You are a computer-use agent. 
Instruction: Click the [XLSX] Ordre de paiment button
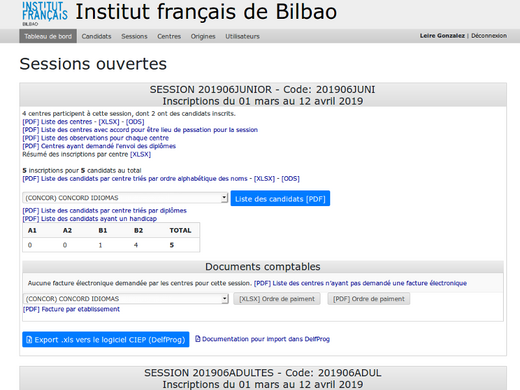point(277,299)
